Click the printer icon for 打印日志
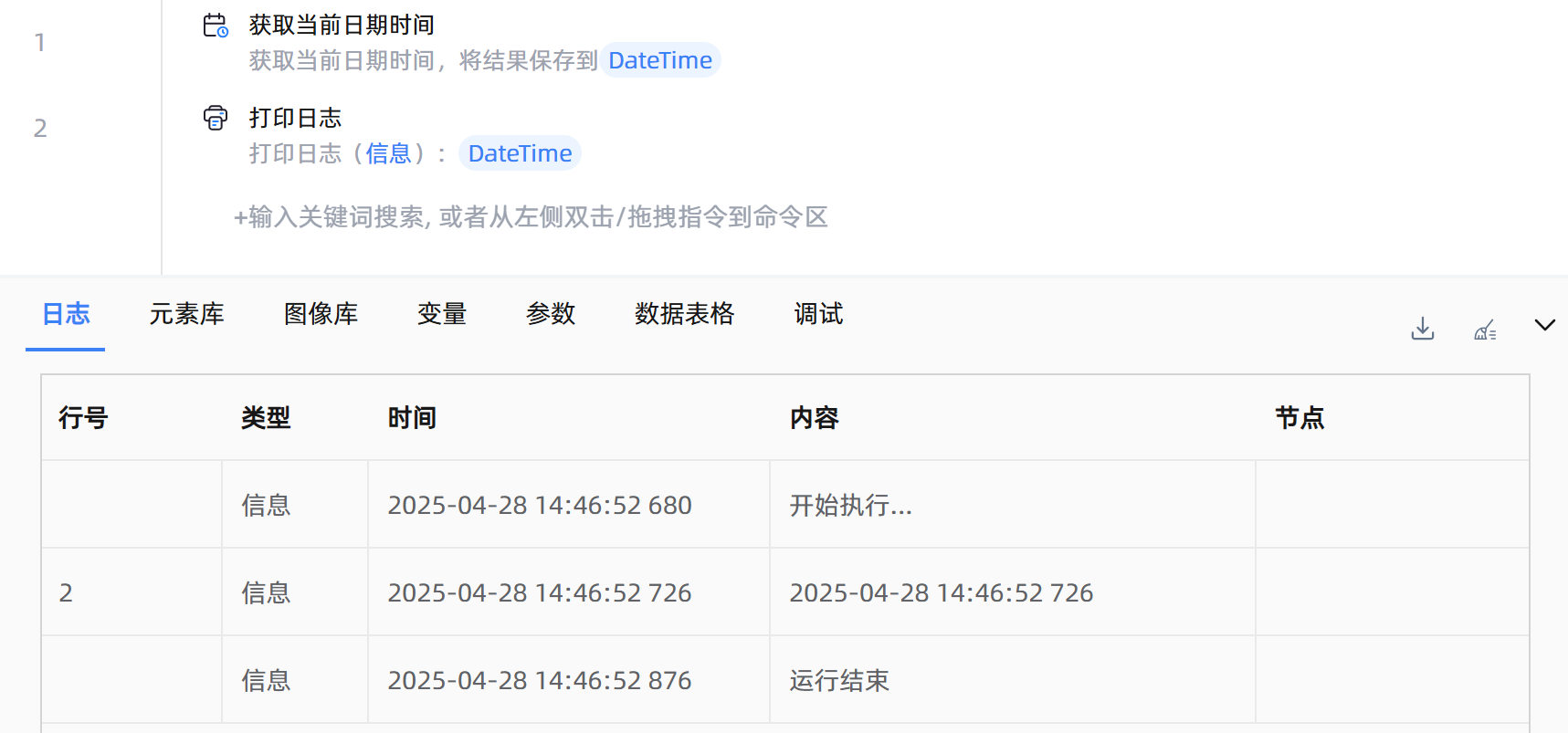Viewport: 1568px width, 733px height. click(x=216, y=118)
